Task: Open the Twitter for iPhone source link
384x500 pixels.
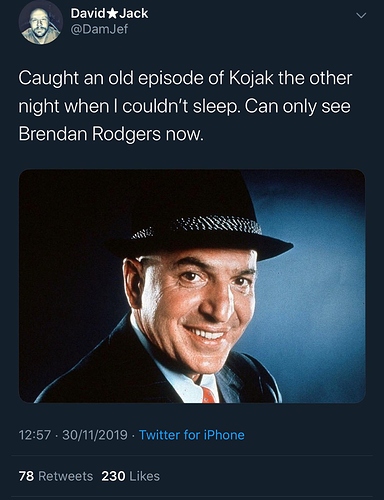Action: pos(192,435)
